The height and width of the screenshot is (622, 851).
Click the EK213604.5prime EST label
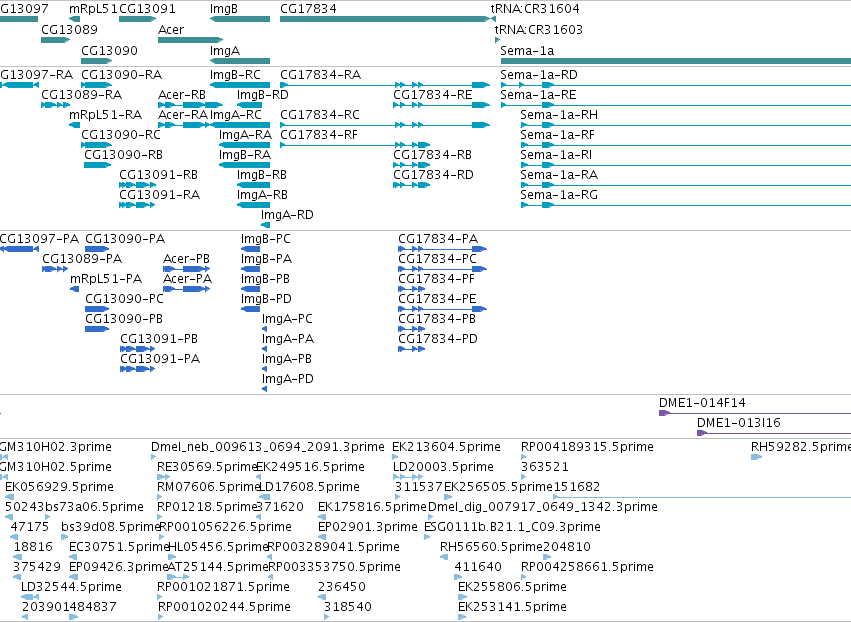[x=447, y=447]
